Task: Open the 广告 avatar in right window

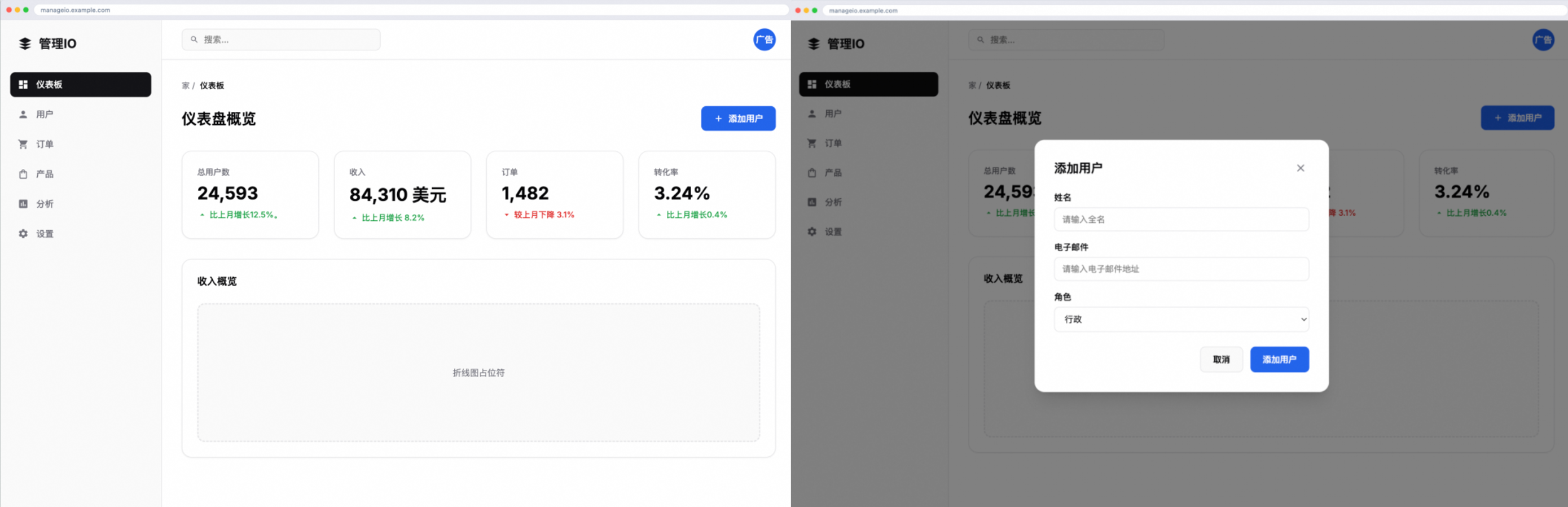Action: (1543, 40)
